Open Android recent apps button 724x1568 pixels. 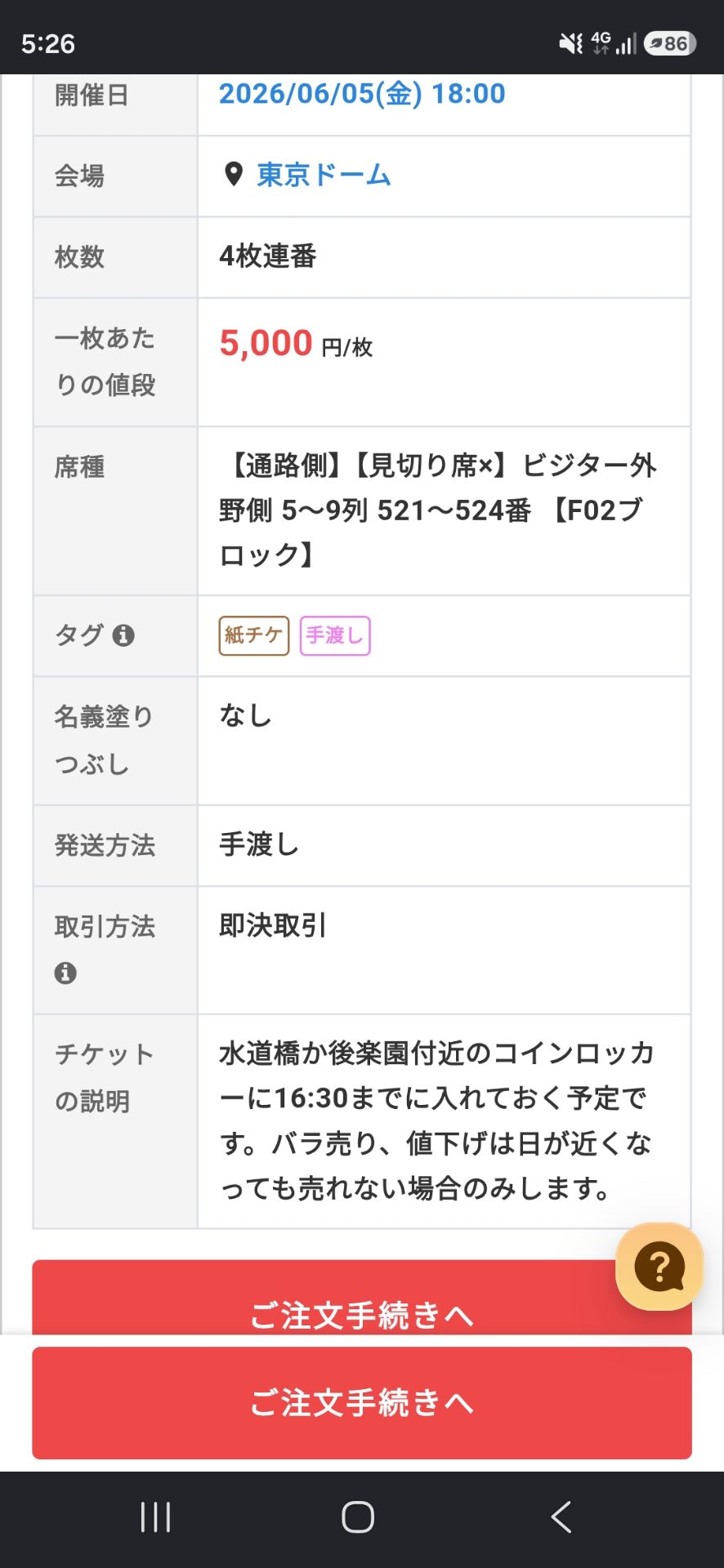click(x=155, y=1517)
